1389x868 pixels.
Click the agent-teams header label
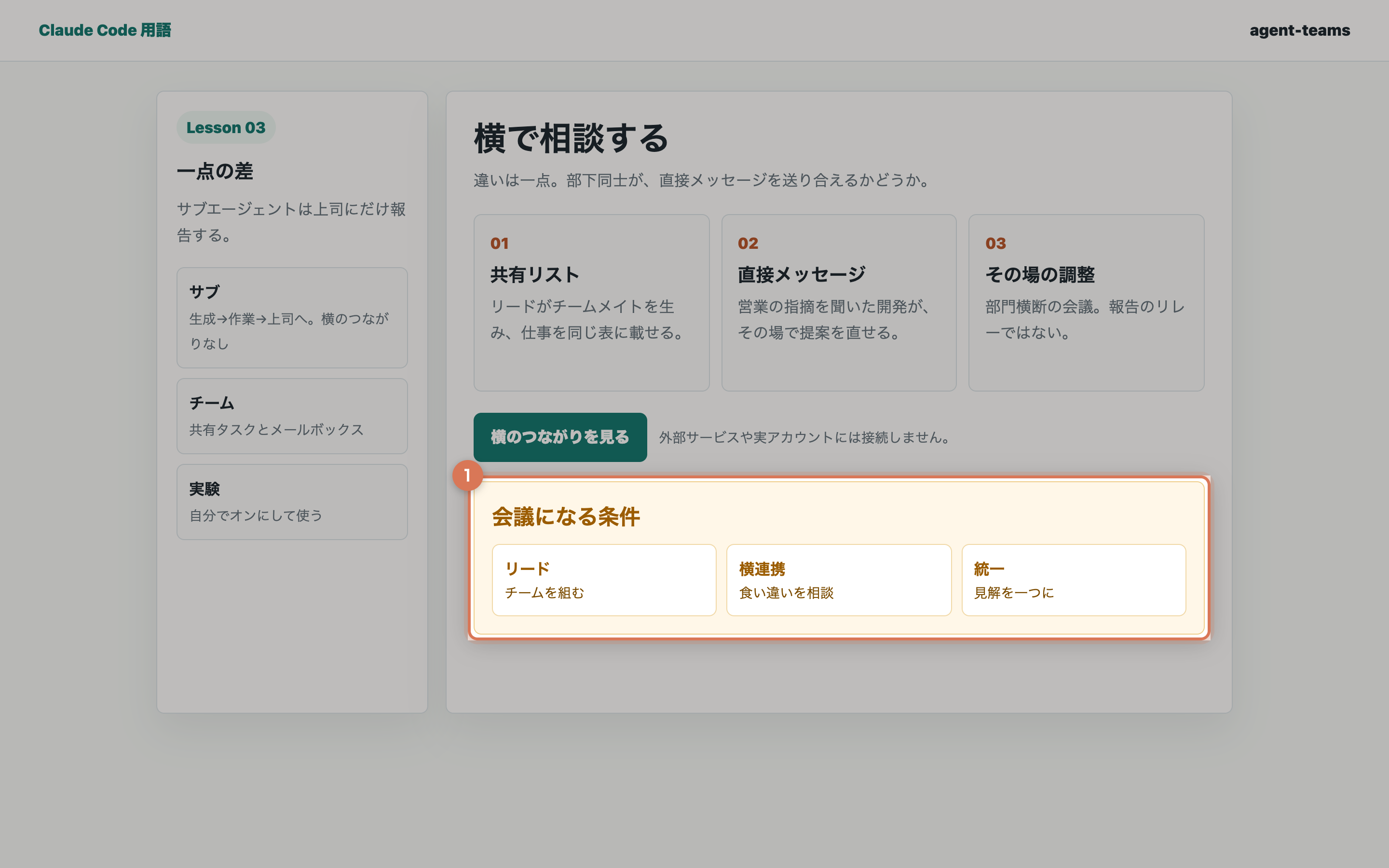(x=1299, y=30)
